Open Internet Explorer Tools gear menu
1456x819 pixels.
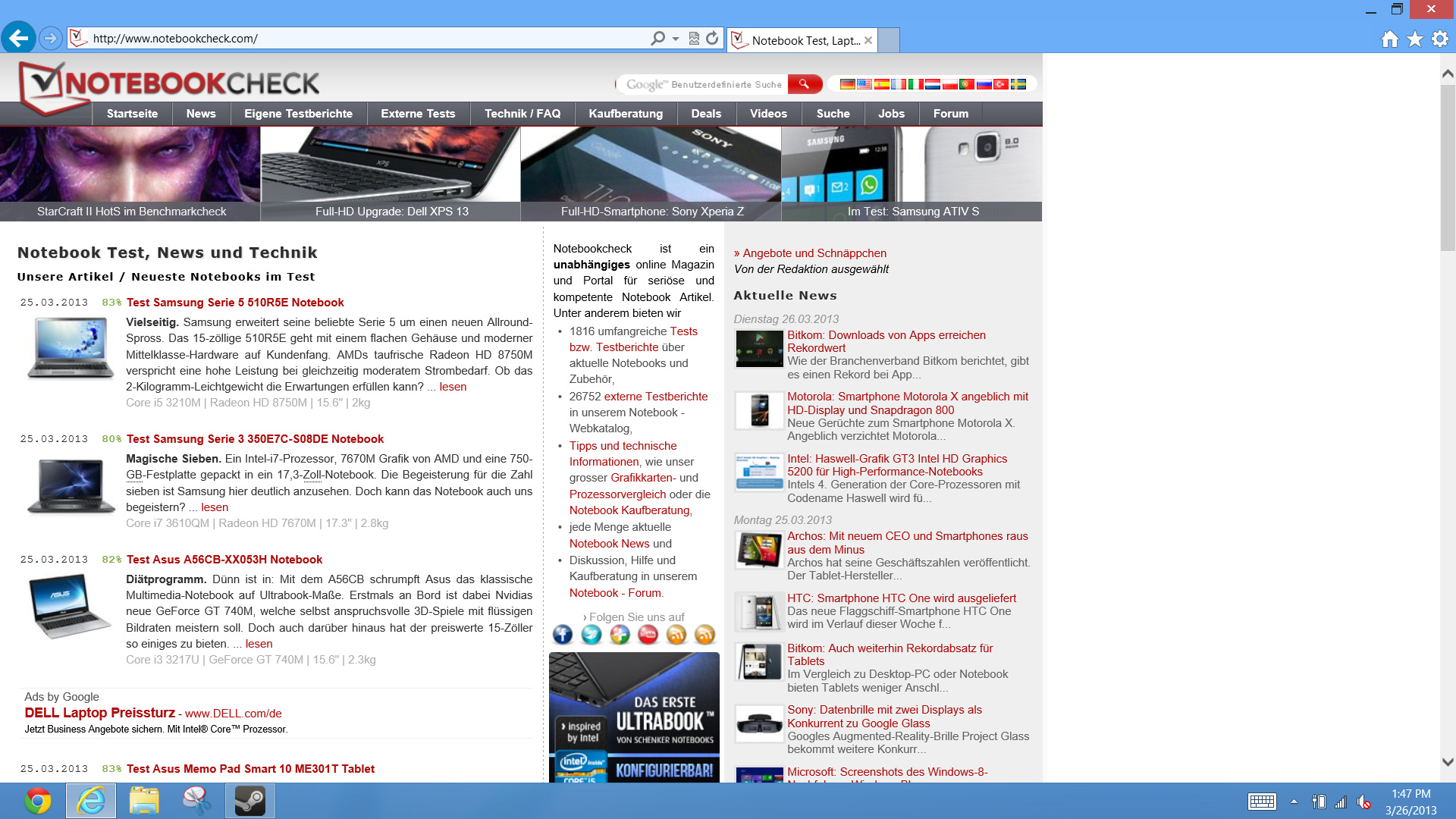(1440, 39)
